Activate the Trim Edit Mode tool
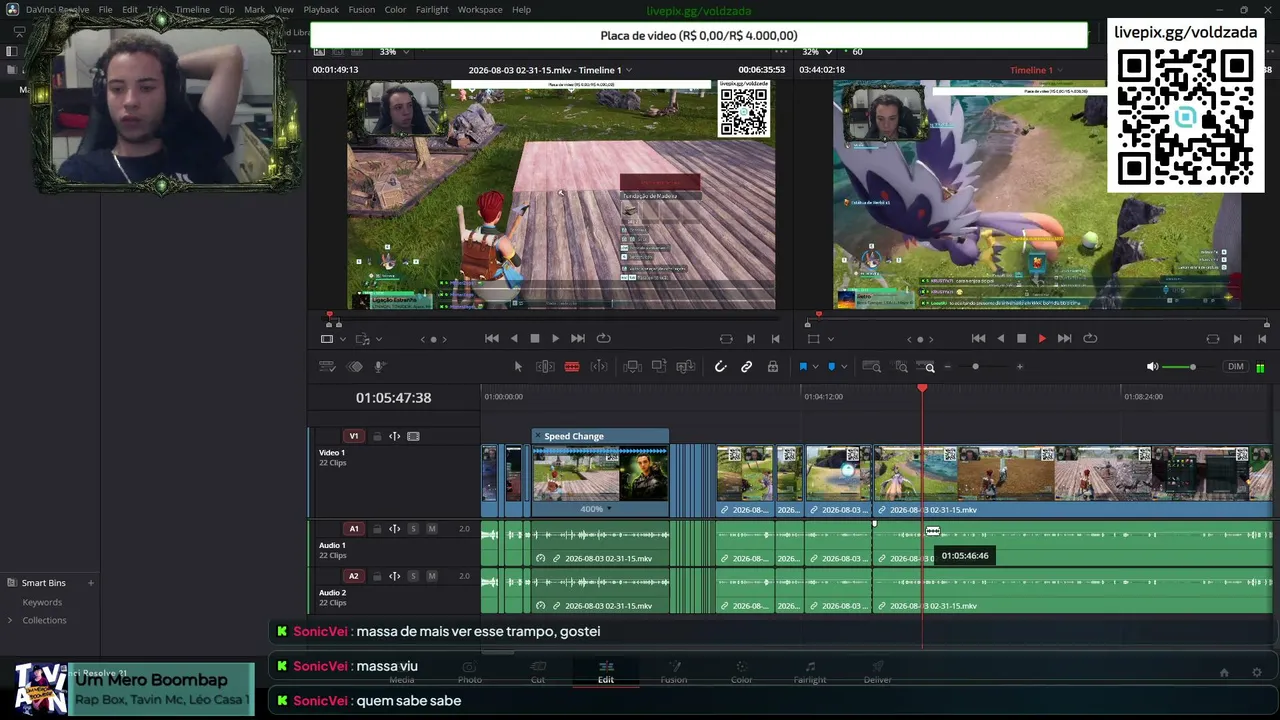1280x720 pixels. point(545,367)
